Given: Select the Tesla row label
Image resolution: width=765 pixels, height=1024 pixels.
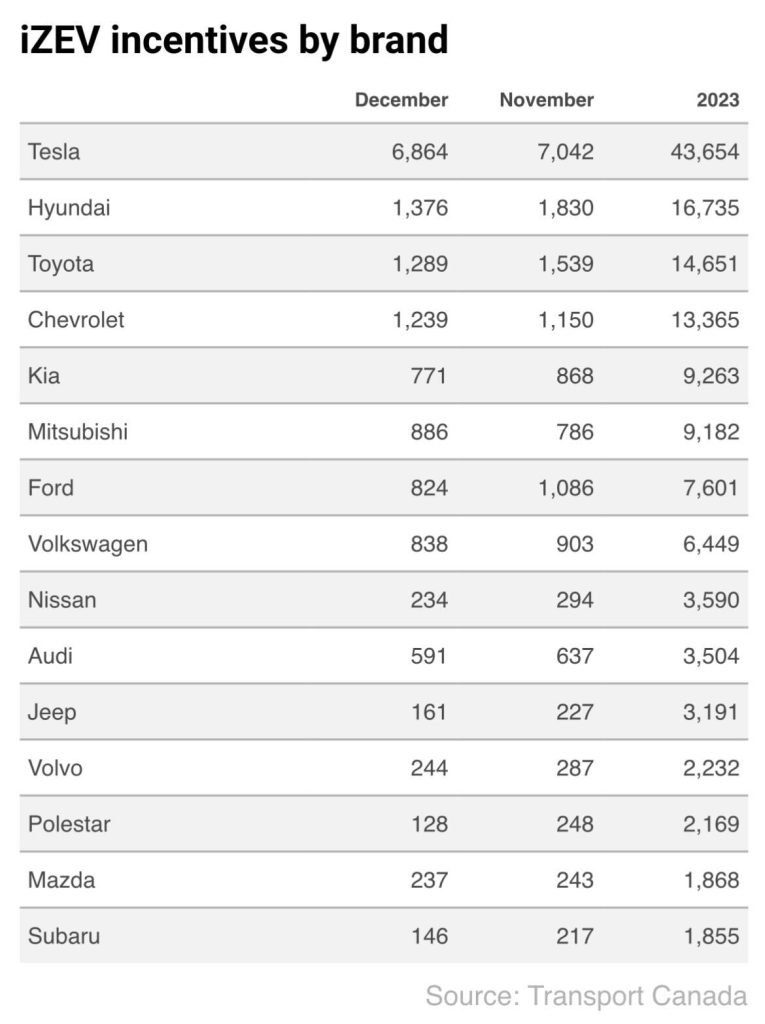Looking at the screenshot, I should coord(54,152).
